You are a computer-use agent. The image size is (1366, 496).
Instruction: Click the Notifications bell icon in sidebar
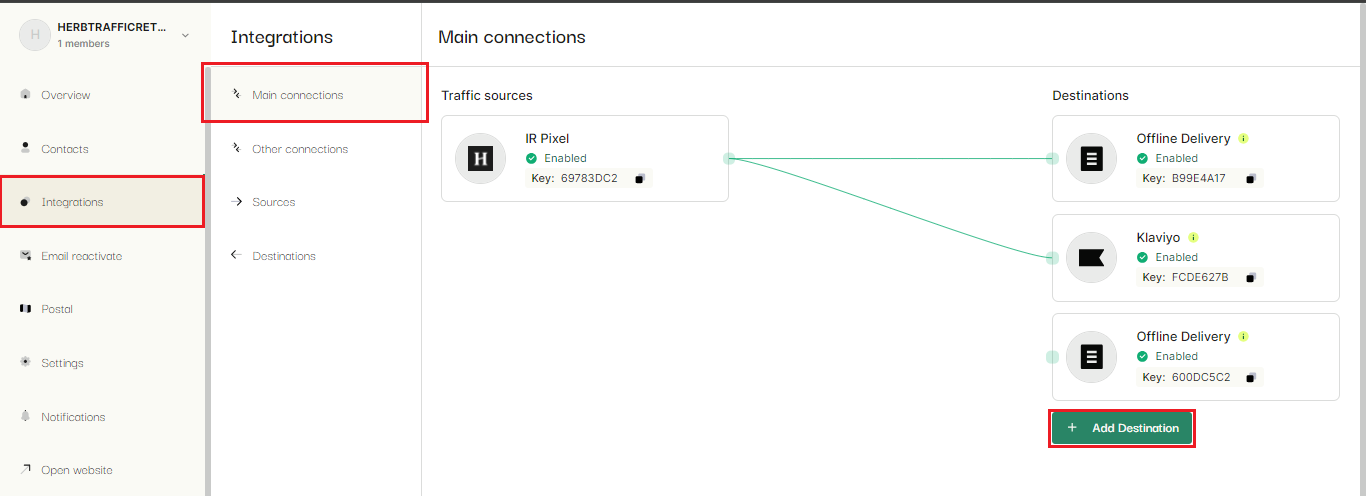(25, 416)
